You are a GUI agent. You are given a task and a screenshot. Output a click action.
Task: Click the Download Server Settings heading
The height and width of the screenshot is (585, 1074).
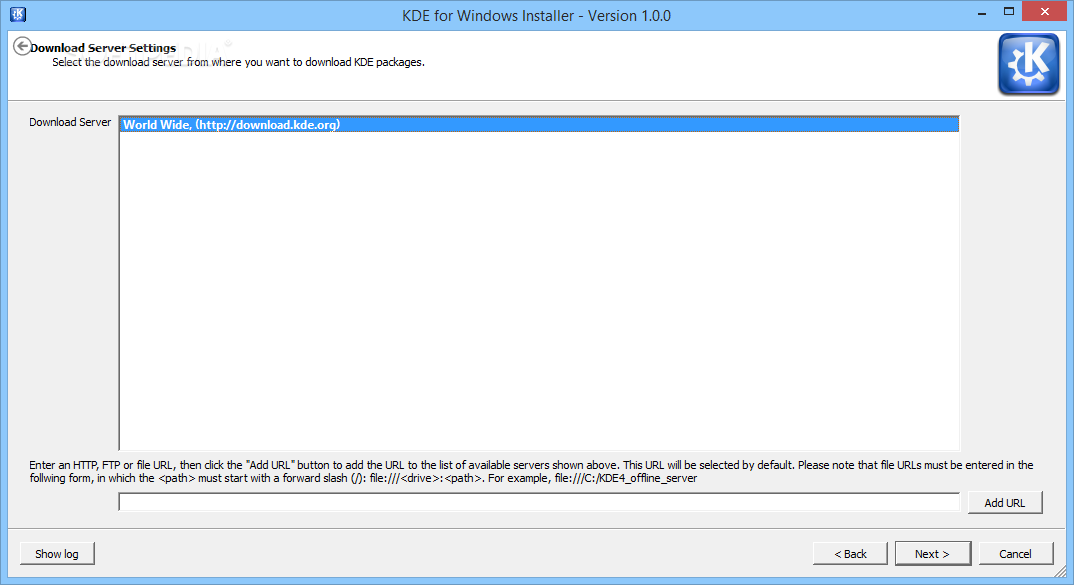coord(103,48)
